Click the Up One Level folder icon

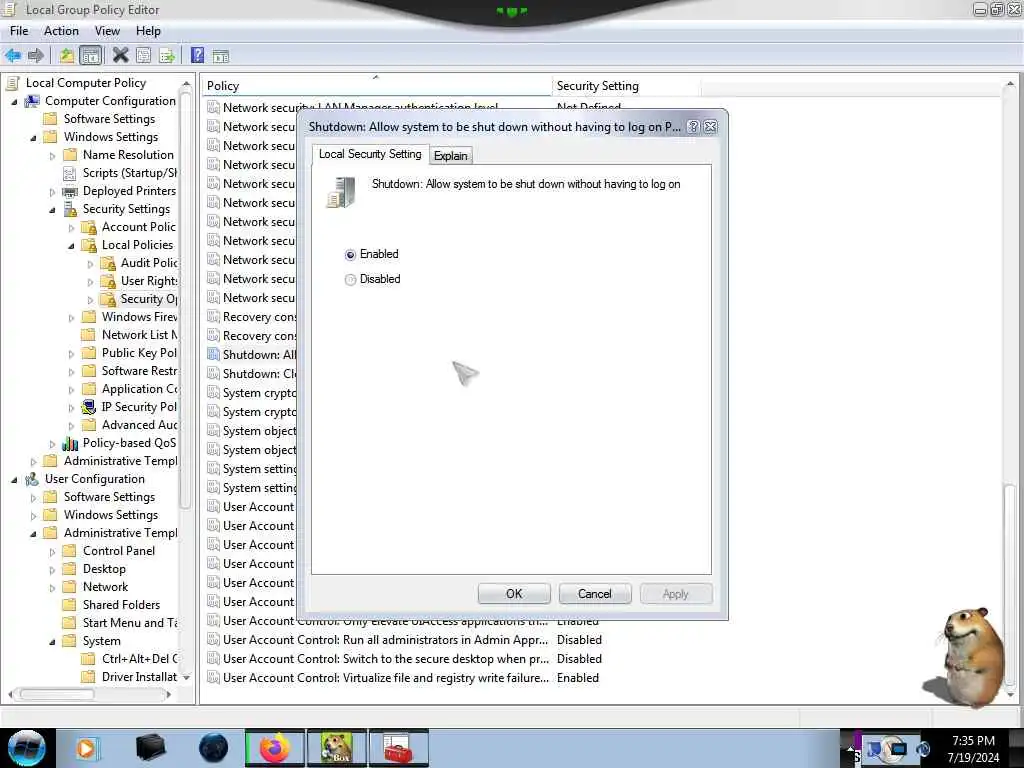67,56
